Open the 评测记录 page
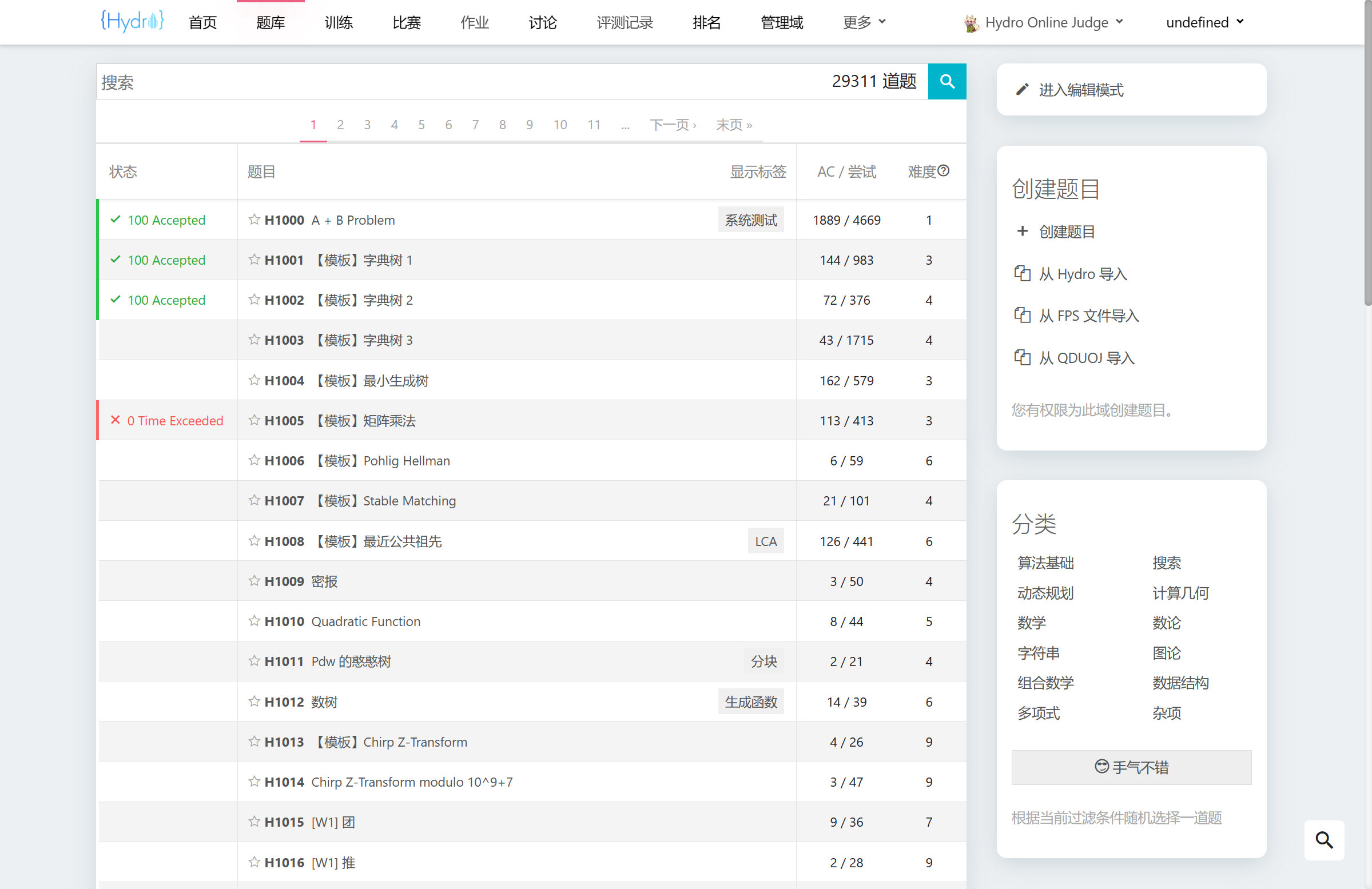This screenshot has width=1372, height=889. click(625, 23)
